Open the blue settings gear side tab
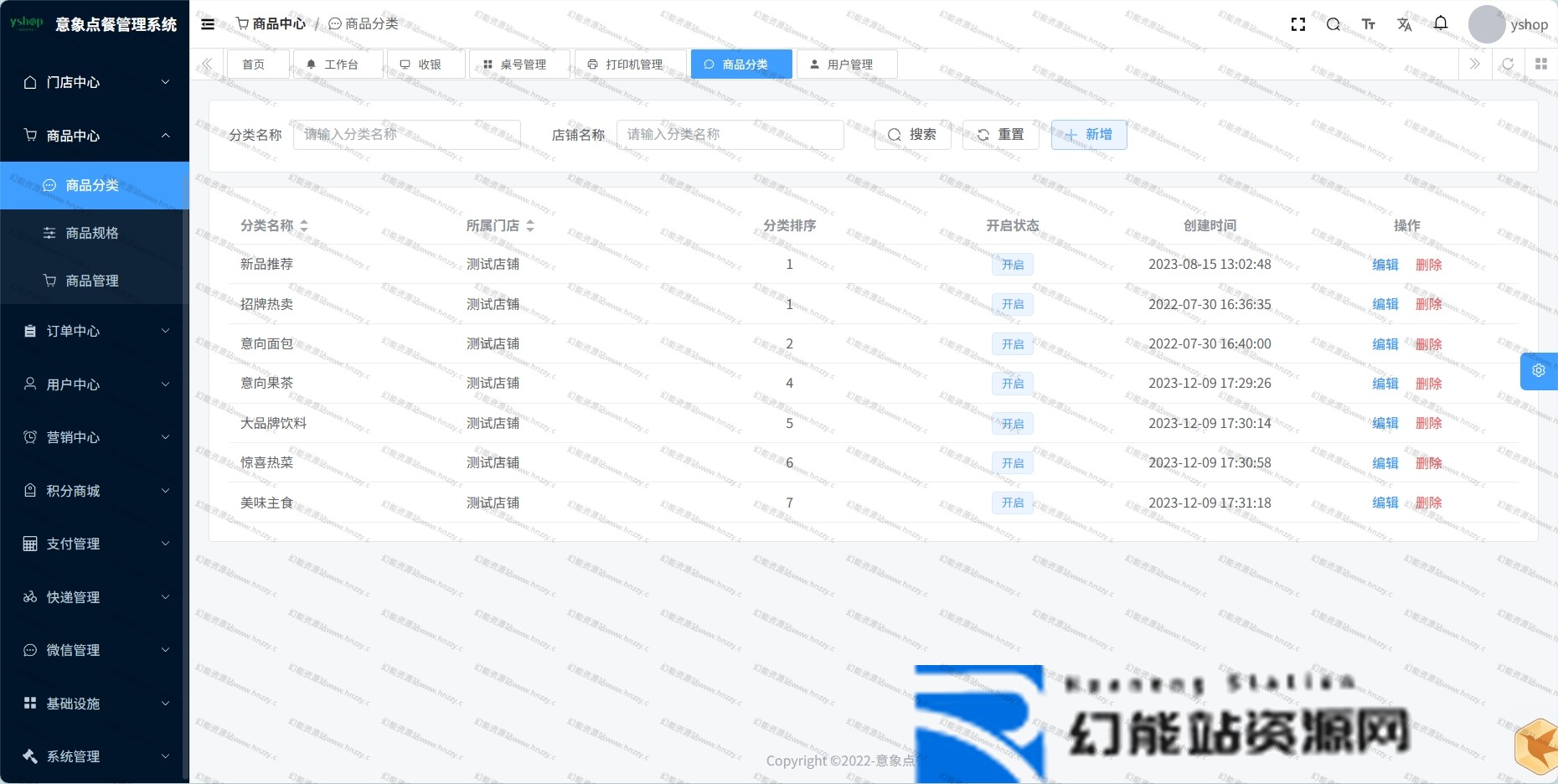 1539,371
